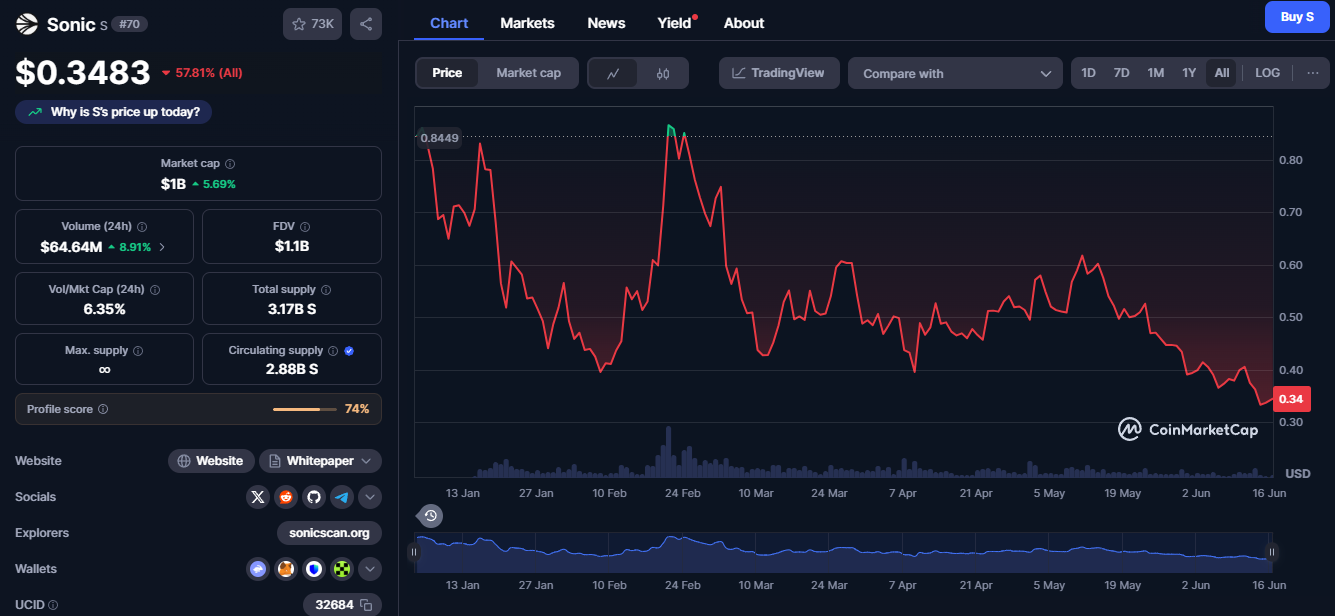Click Market cap info icon
The height and width of the screenshot is (616, 1335).
pos(230,163)
